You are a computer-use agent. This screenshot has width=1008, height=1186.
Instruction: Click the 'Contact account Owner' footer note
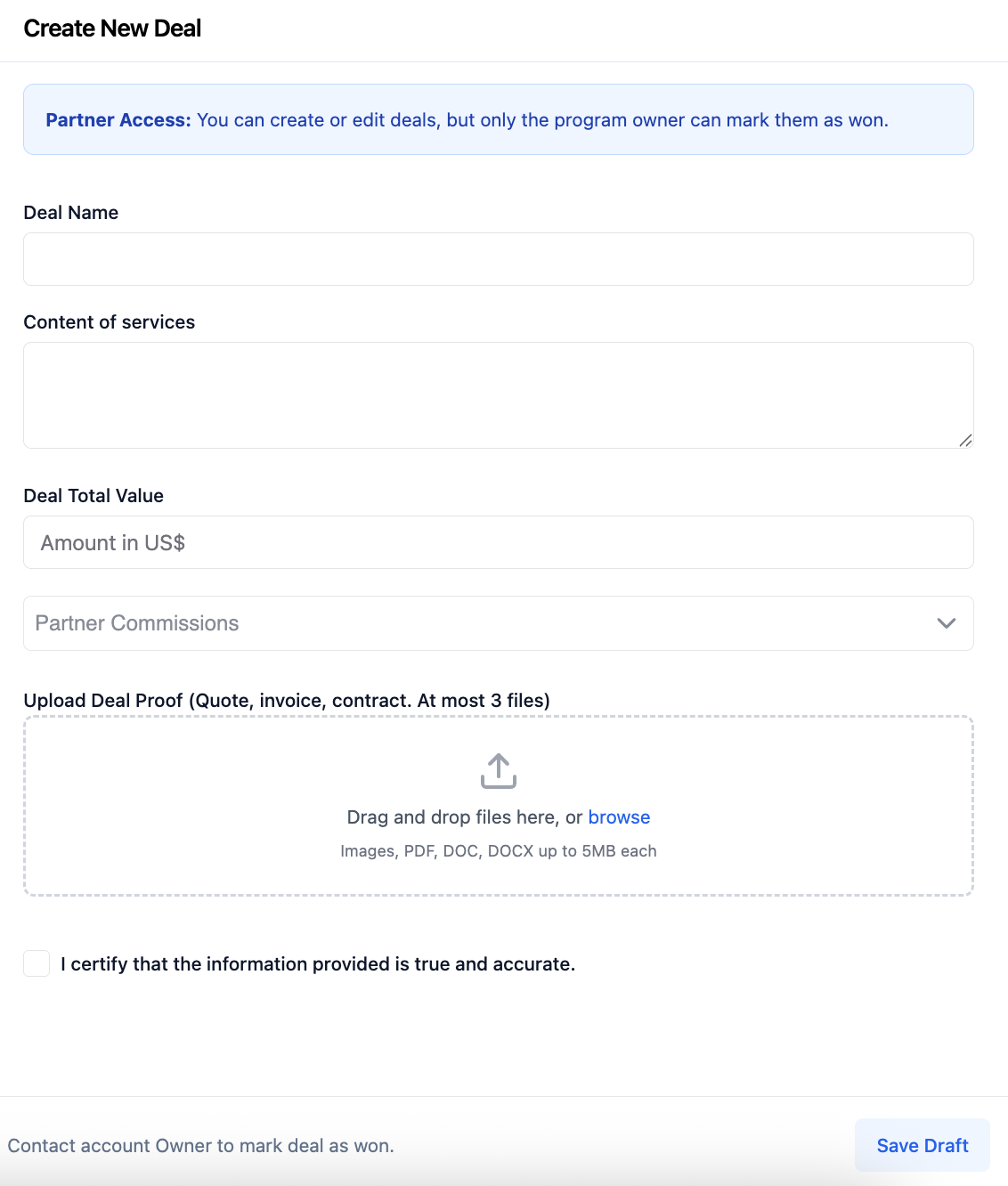pos(201,1146)
